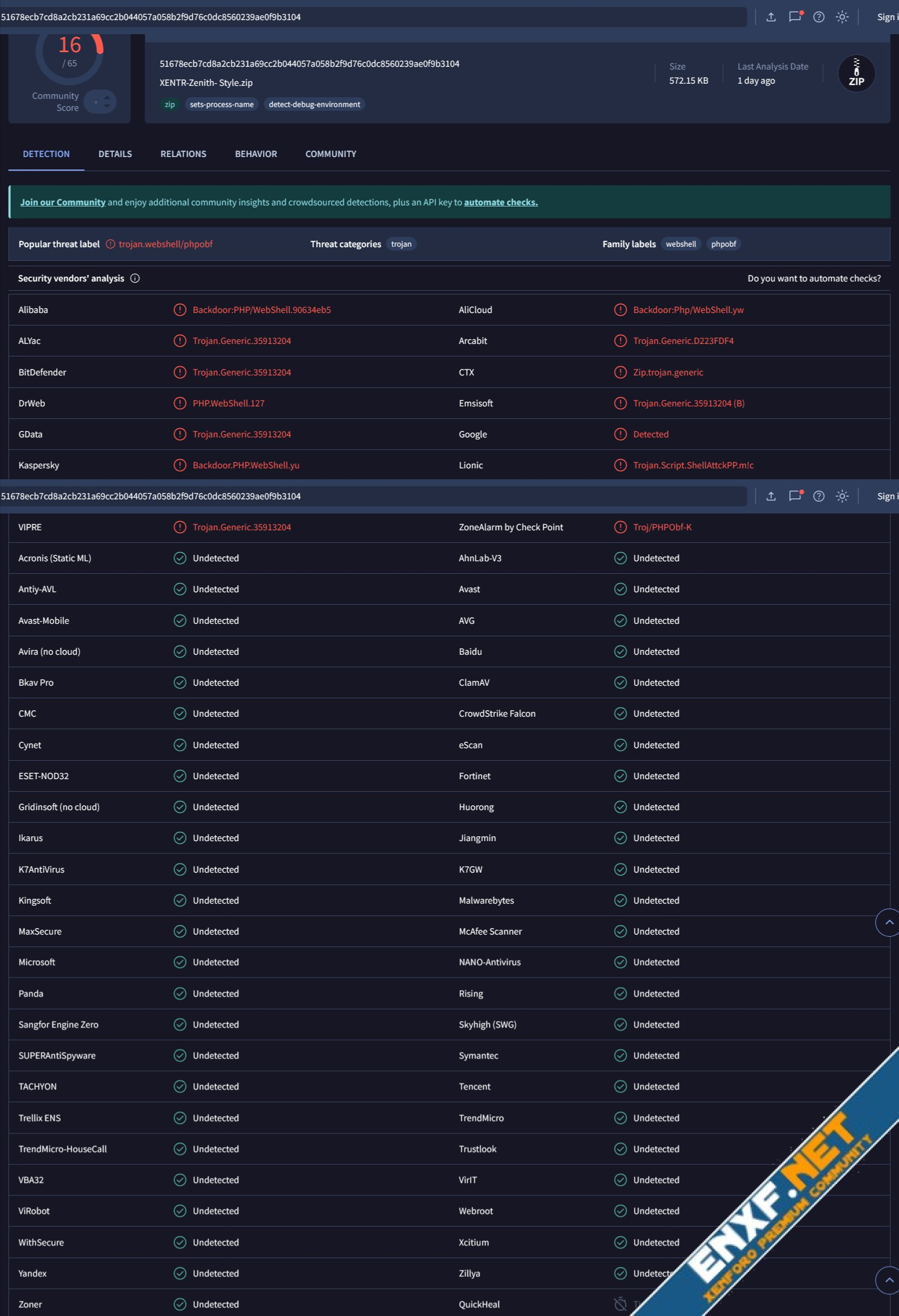The width and height of the screenshot is (899, 1316).
Task: Select the sets-process-name tag
Action: point(222,104)
